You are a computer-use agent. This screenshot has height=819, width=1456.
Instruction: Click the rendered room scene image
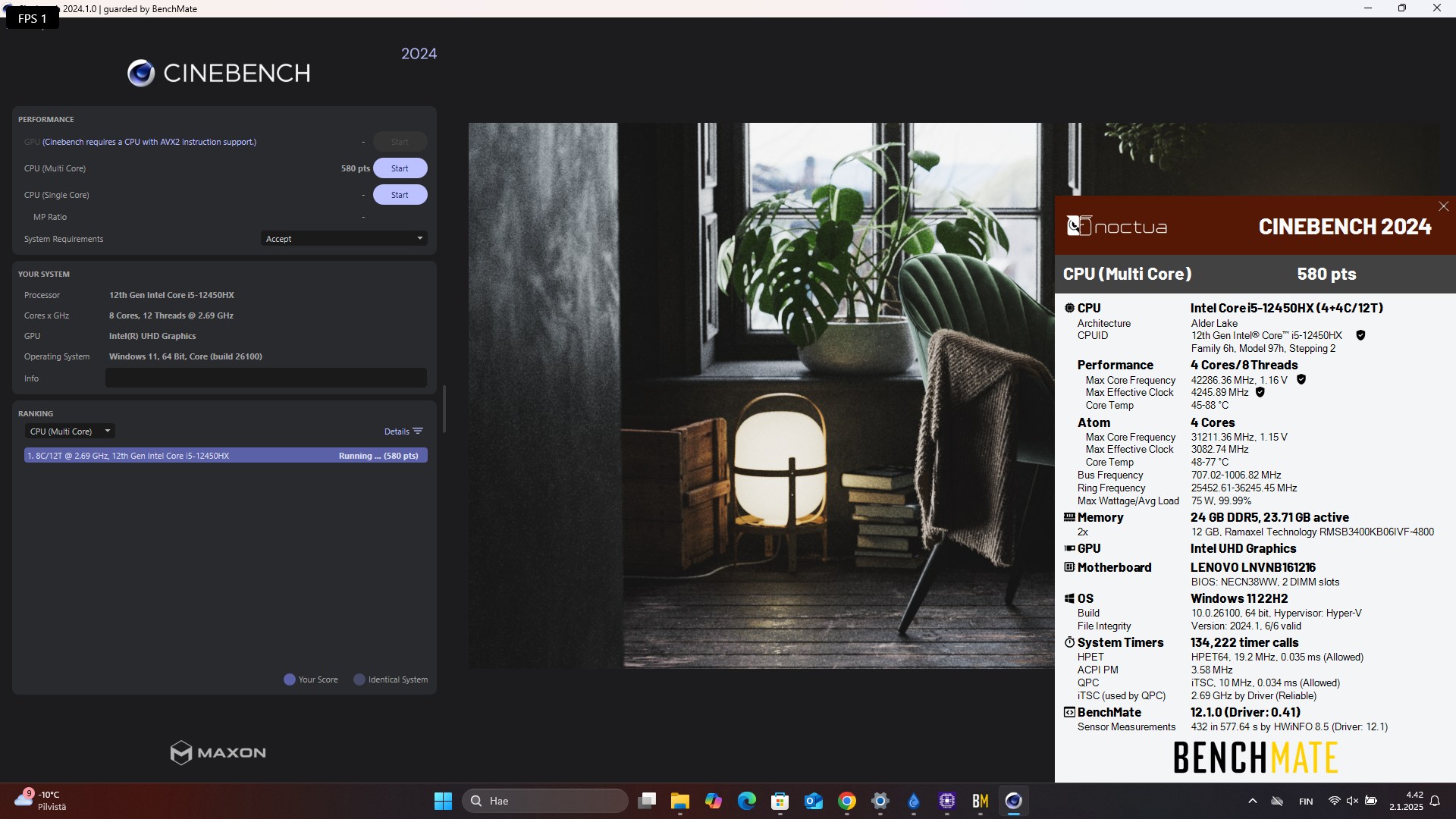click(x=761, y=395)
